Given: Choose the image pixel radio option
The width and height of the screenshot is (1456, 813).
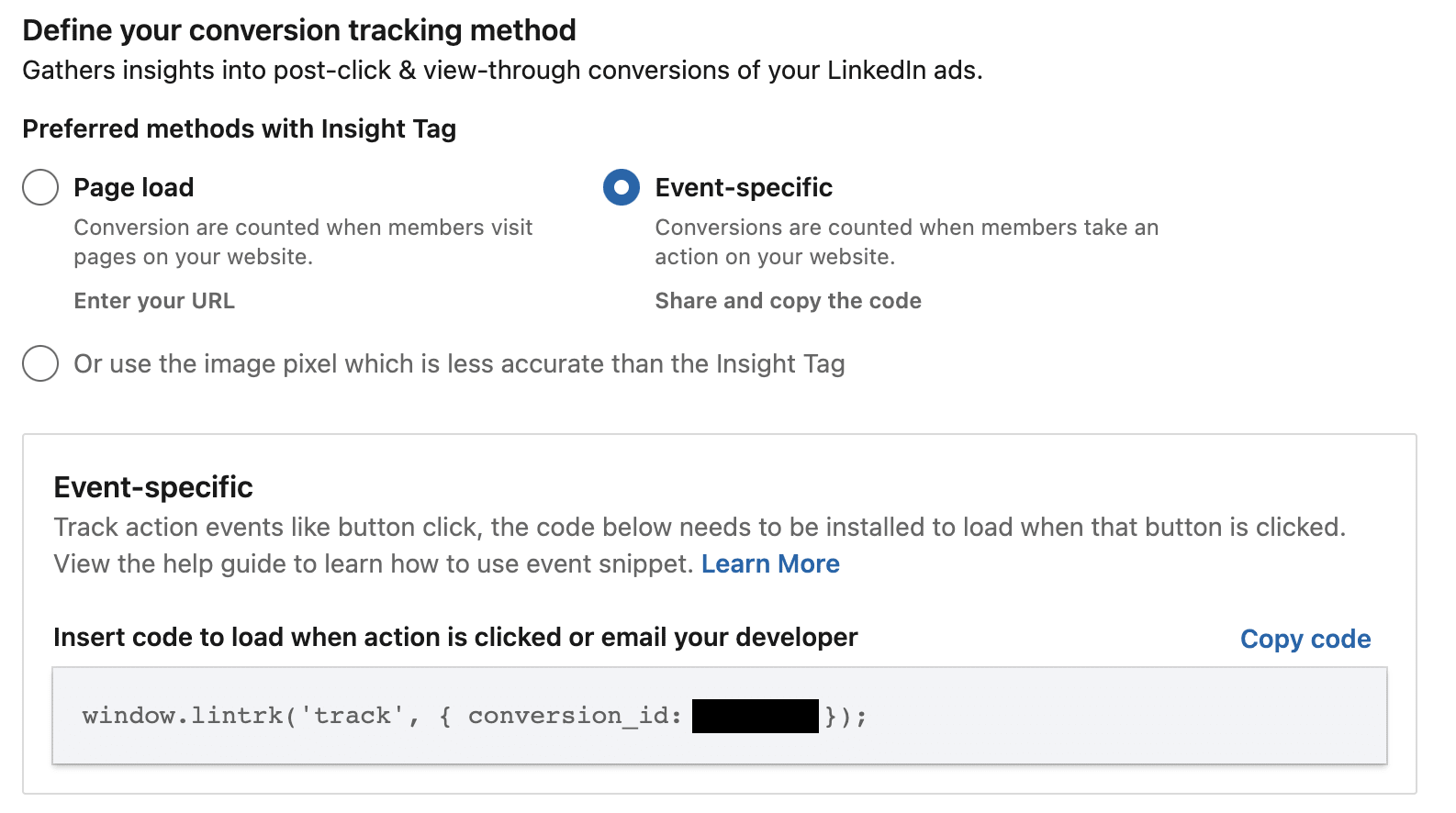Looking at the screenshot, I should coord(40,363).
